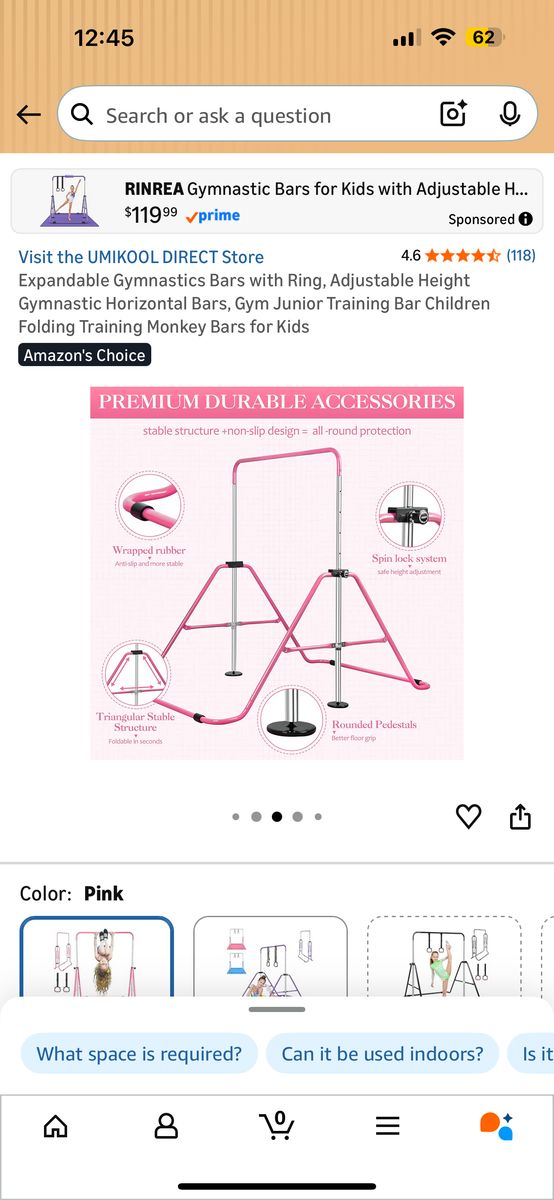Open the 118 ratings link
The height and width of the screenshot is (1200, 554).
tap(520, 255)
